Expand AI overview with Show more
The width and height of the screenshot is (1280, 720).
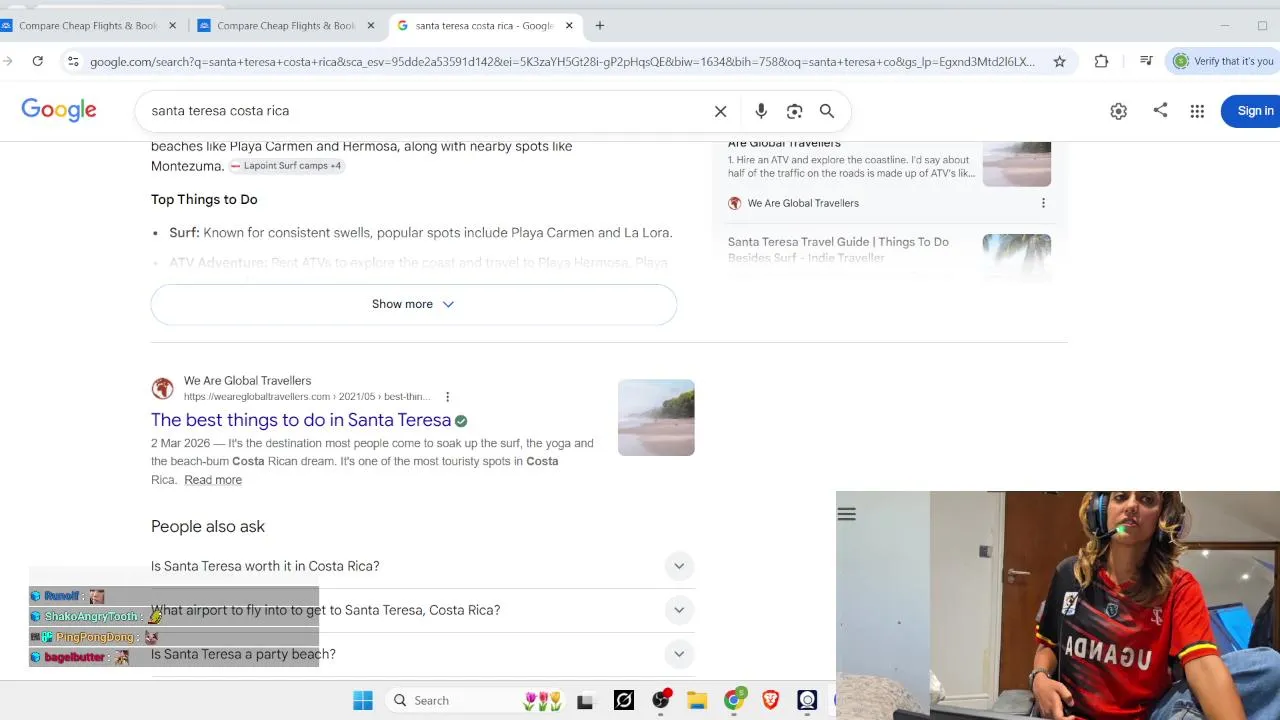(x=414, y=304)
